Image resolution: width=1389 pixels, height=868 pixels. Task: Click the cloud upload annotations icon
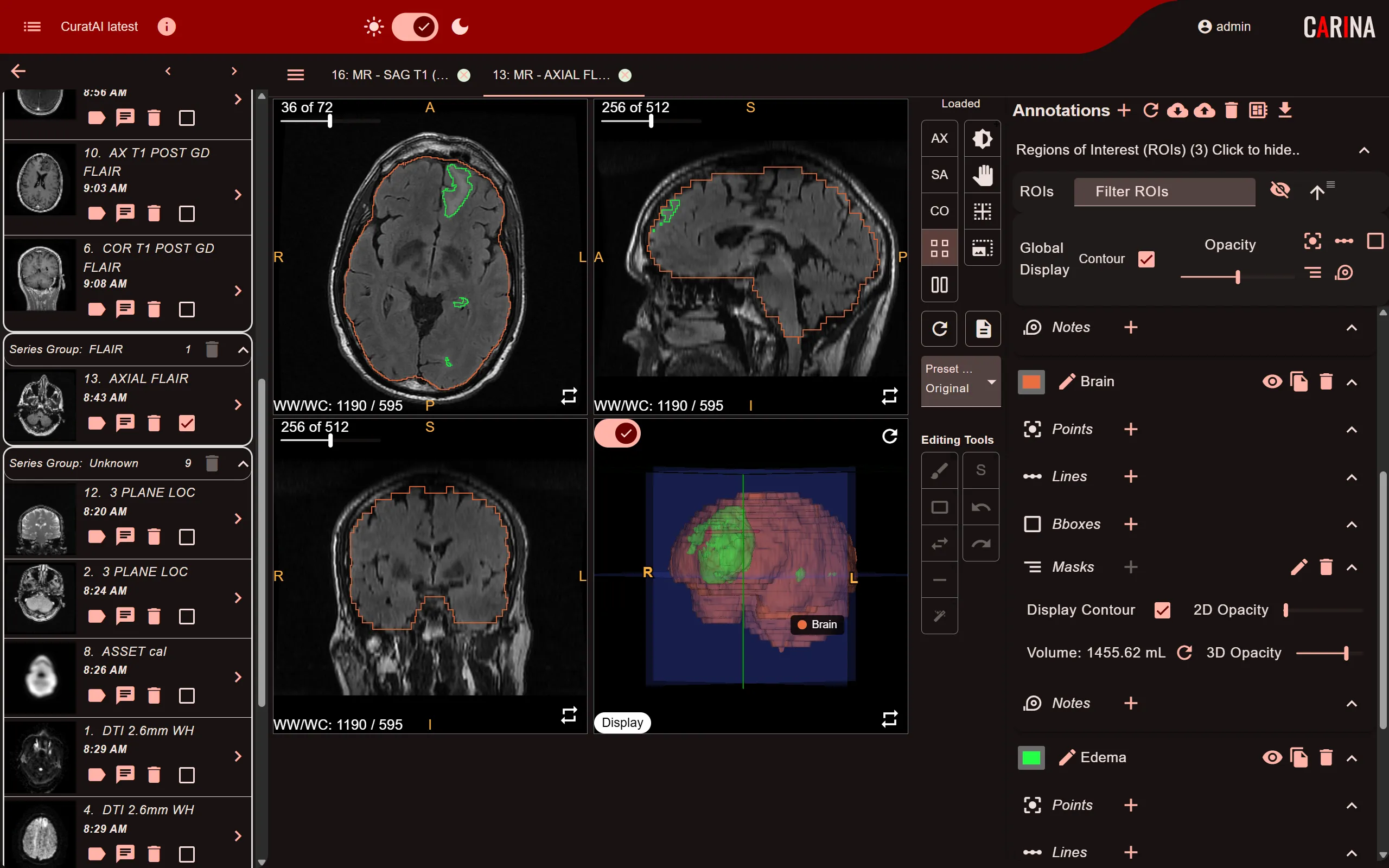pos(1204,110)
